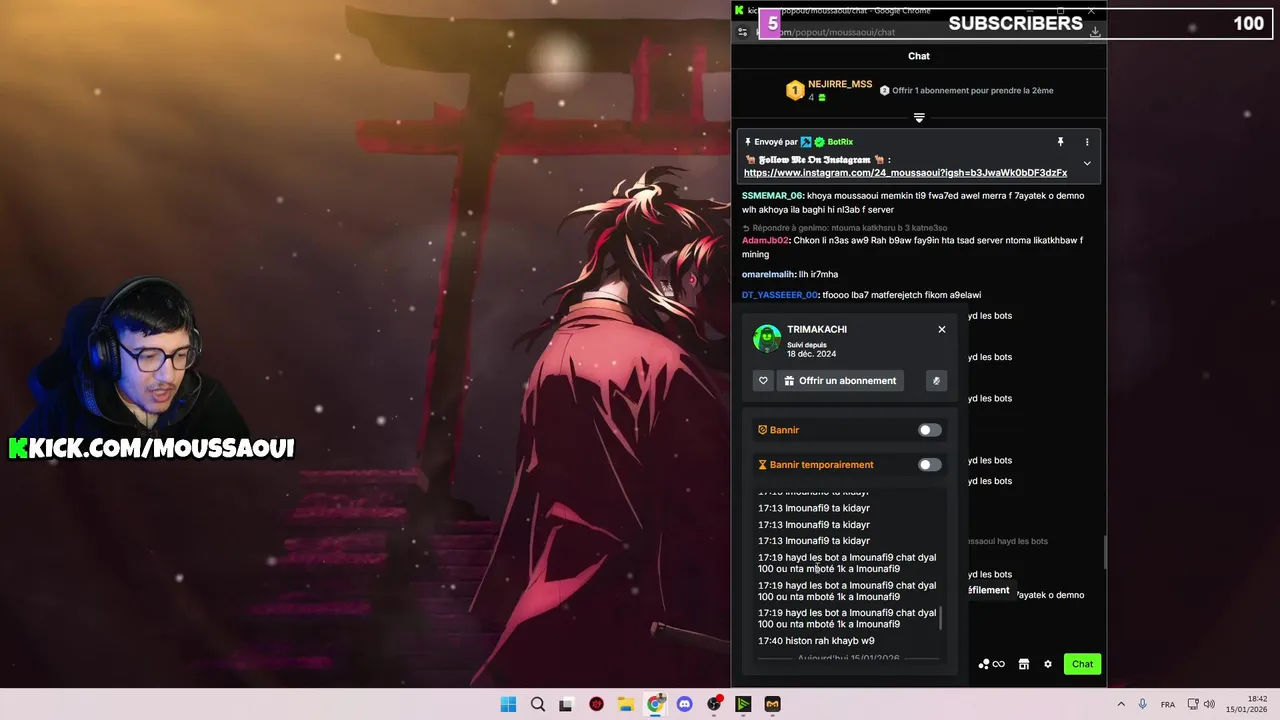1280x720 pixels.
Task: Click the main chat scrollbar
Action: tap(1104, 553)
